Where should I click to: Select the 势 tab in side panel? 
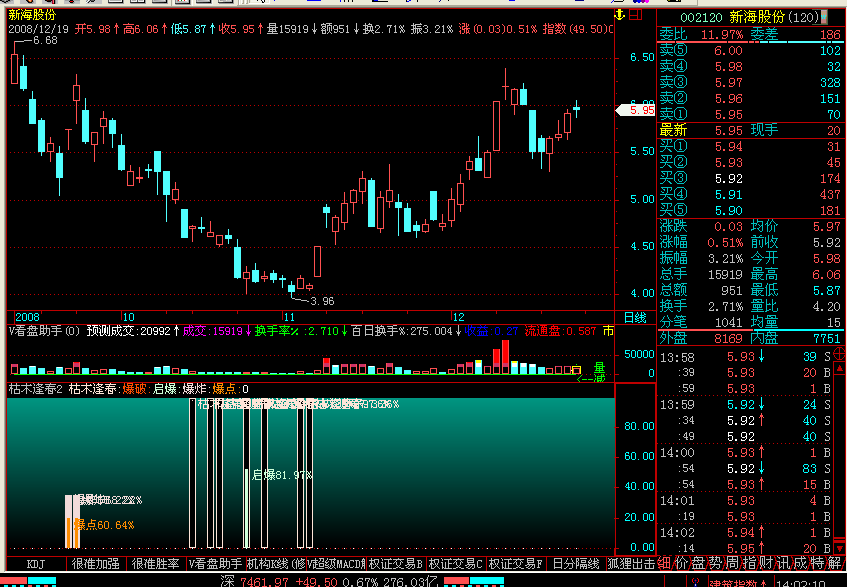pyautogui.click(x=715, y=563)
